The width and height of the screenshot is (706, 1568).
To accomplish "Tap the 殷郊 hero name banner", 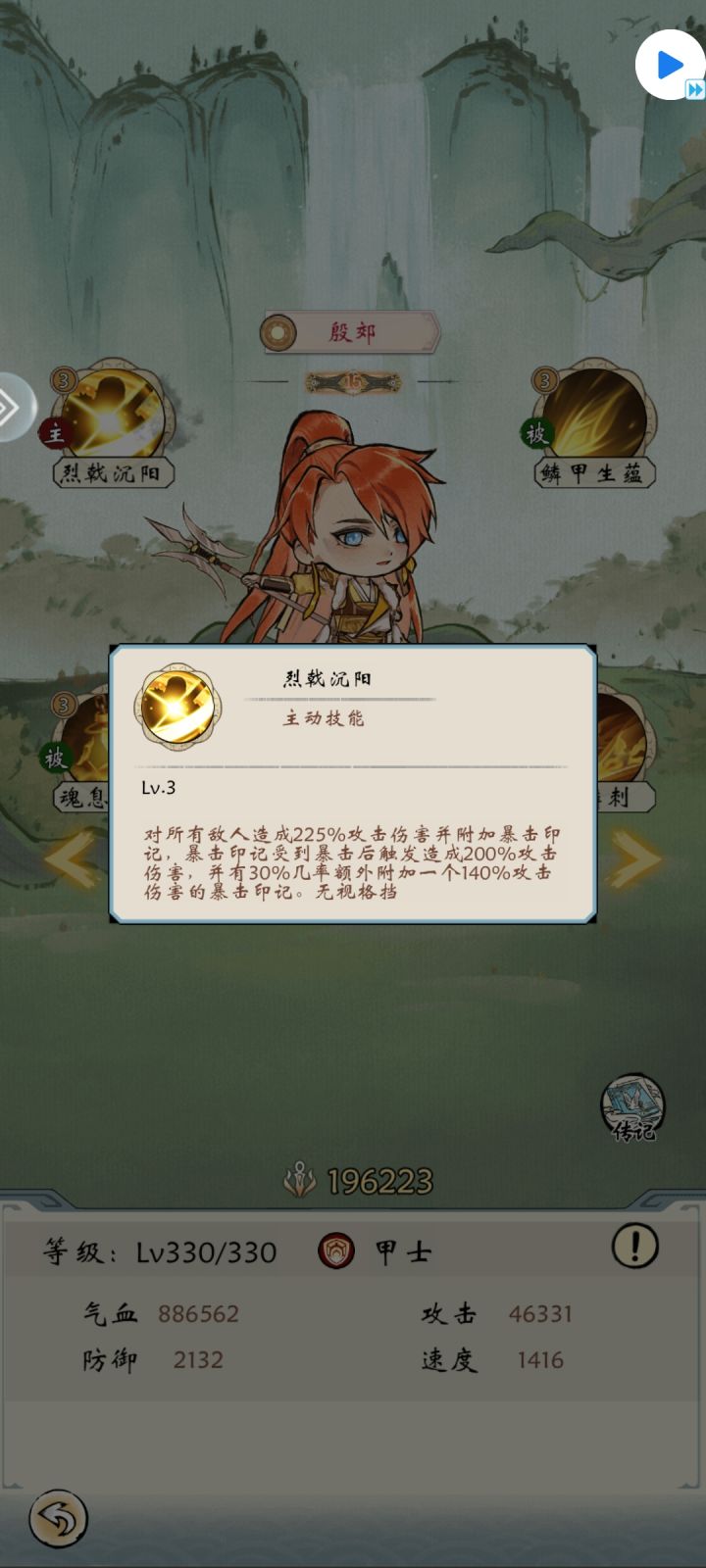I will pos(351,332).
